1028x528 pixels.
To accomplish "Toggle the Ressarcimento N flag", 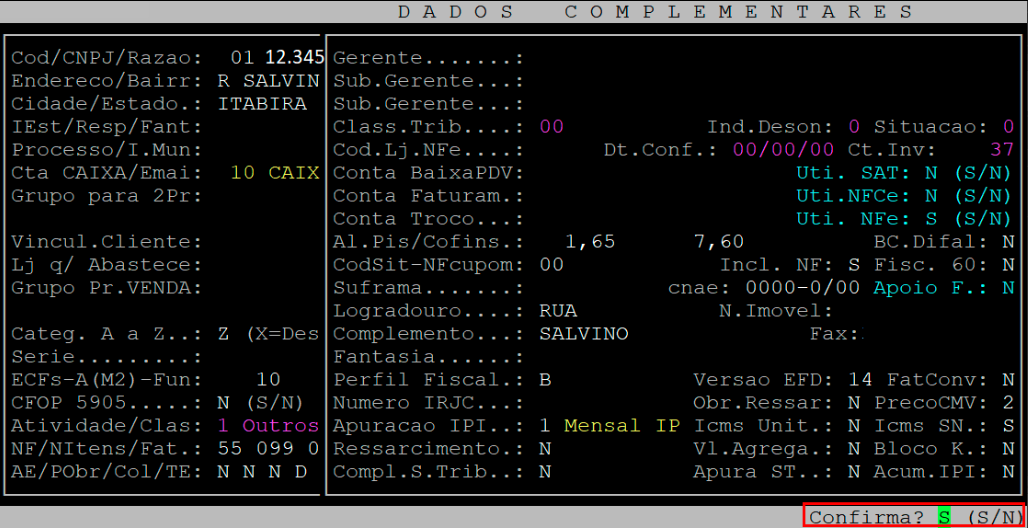I will [545, 449].
